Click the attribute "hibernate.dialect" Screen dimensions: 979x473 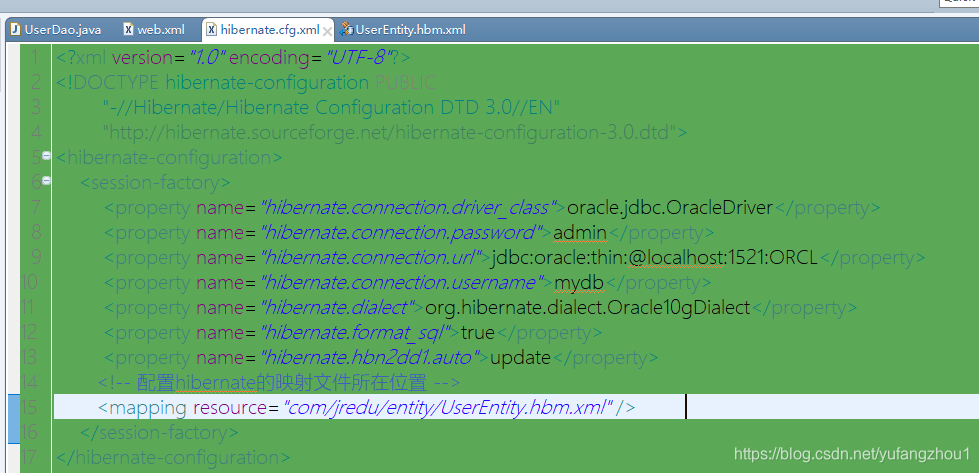click(337, 308)
